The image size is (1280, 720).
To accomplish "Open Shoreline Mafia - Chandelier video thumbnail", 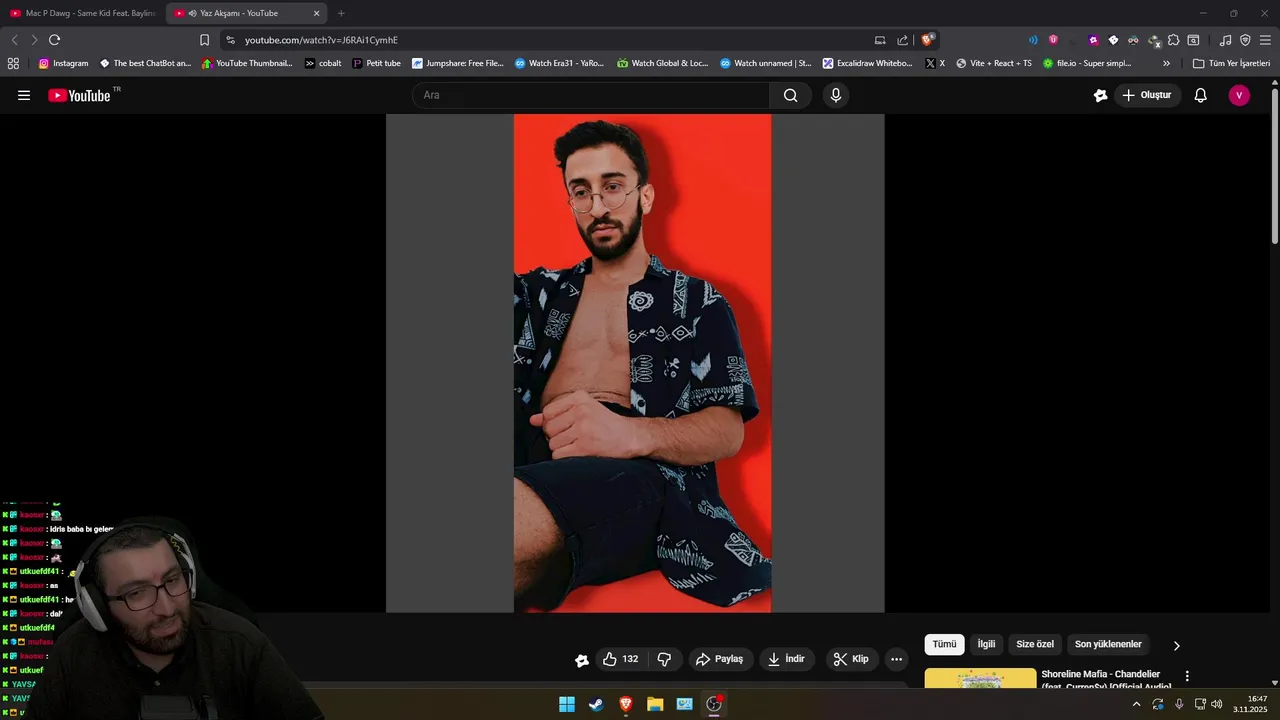I will click(x=980, y=678).
